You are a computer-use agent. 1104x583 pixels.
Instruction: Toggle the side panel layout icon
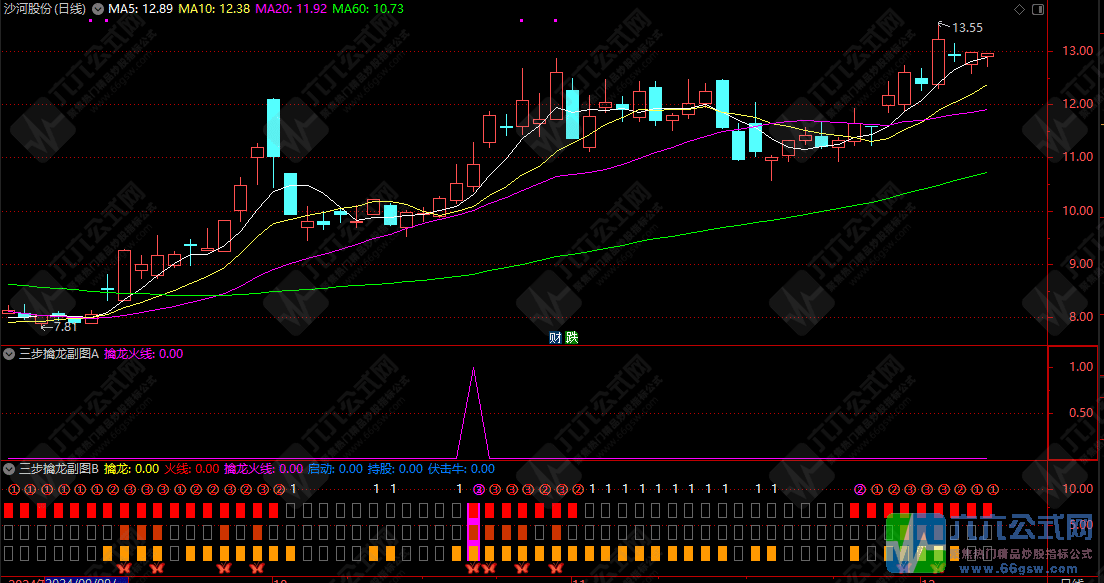(x=1036, y=8)
